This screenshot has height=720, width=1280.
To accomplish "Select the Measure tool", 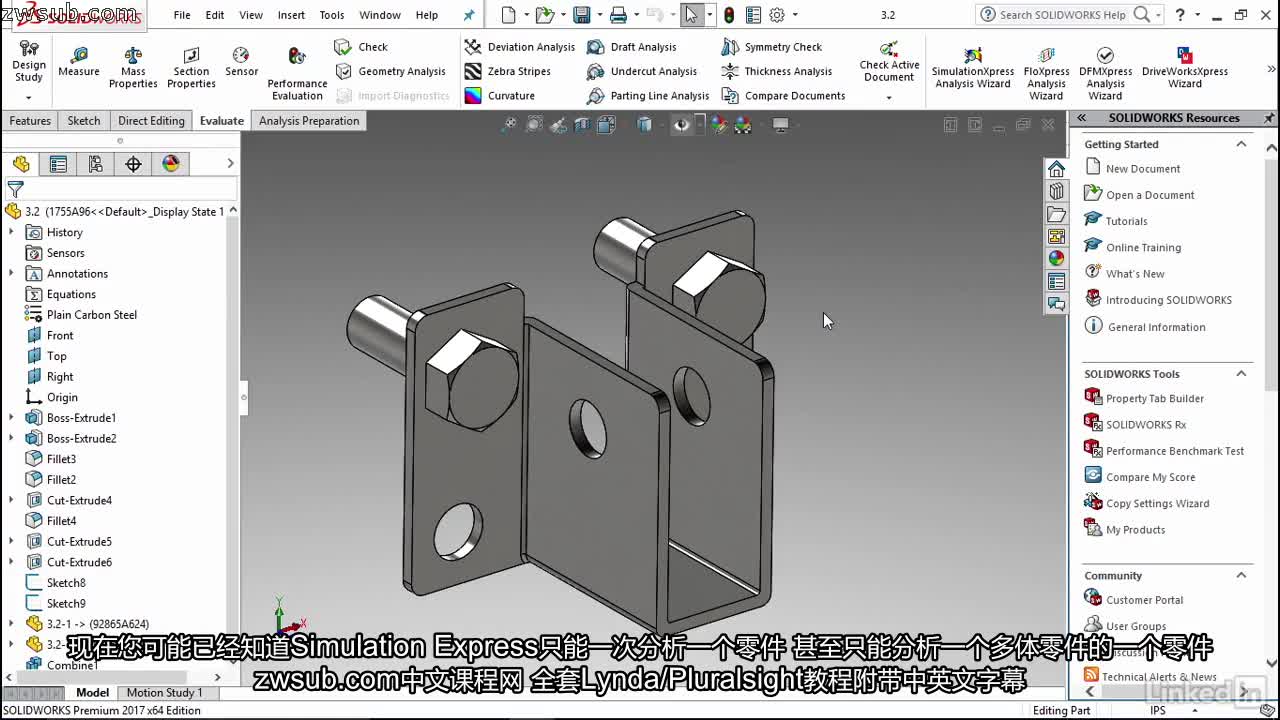I will pos(79,60).
